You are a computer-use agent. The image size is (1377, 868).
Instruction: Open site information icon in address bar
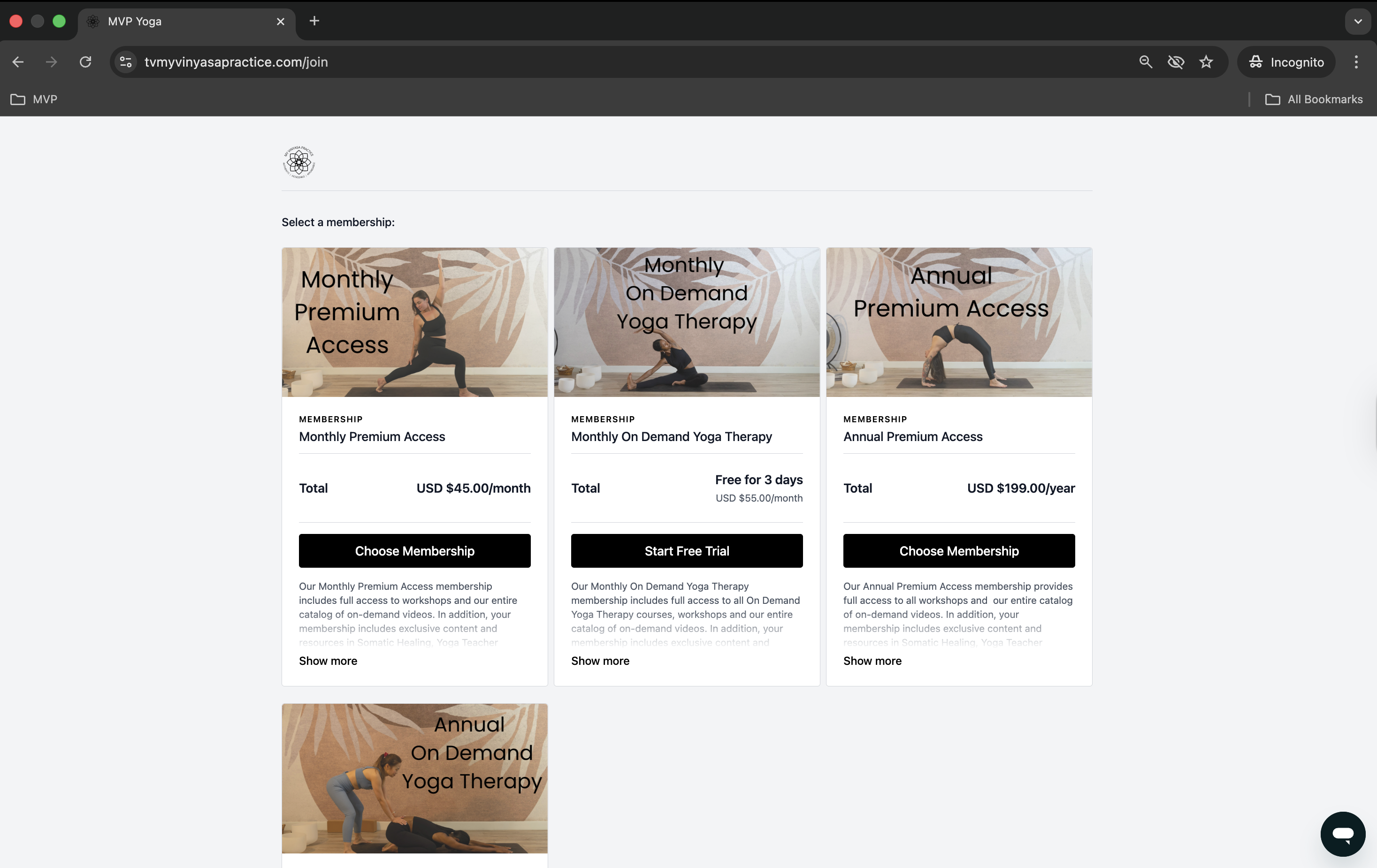126,62
